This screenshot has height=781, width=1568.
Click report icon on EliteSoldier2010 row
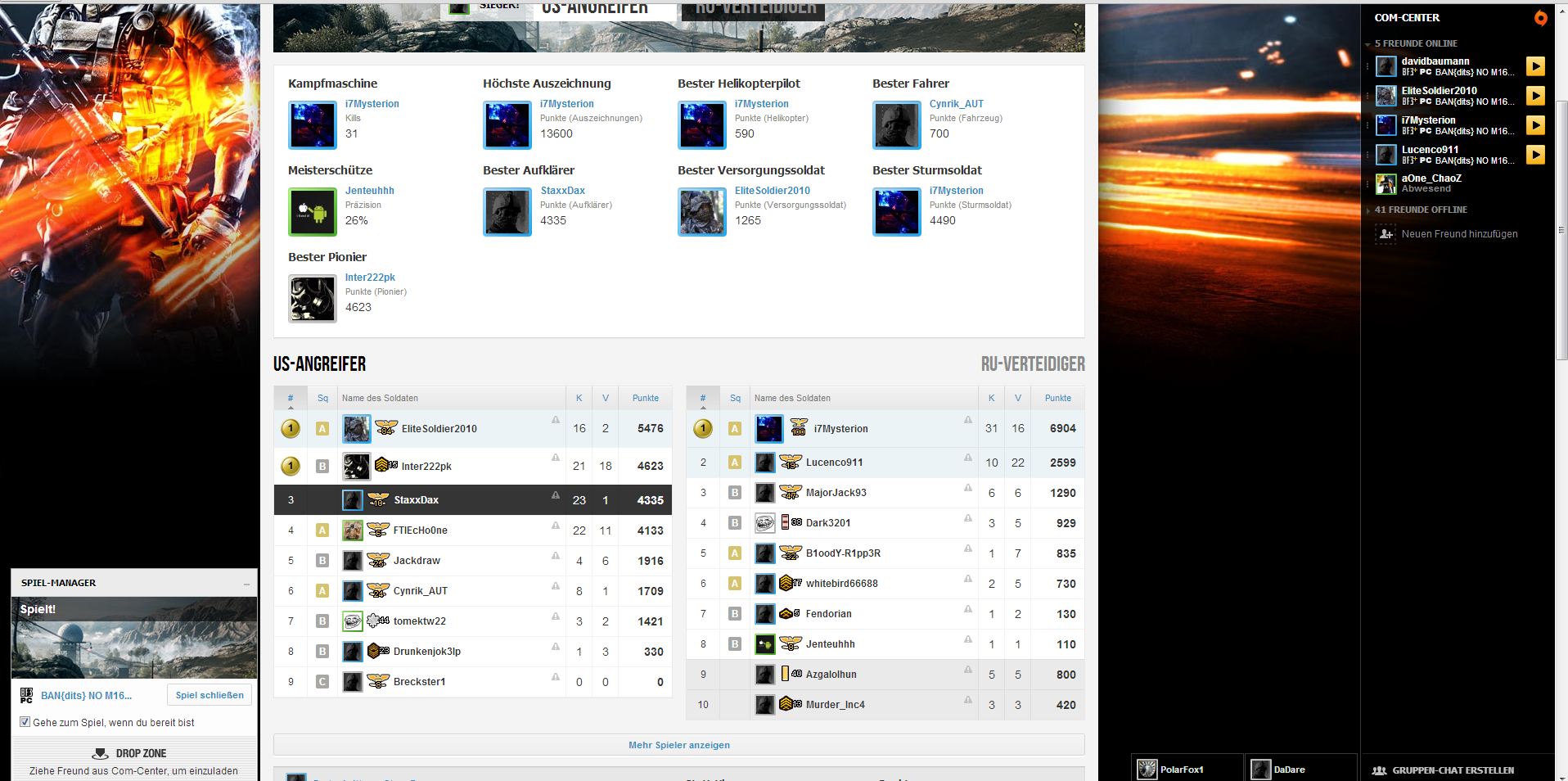(556, 420)
